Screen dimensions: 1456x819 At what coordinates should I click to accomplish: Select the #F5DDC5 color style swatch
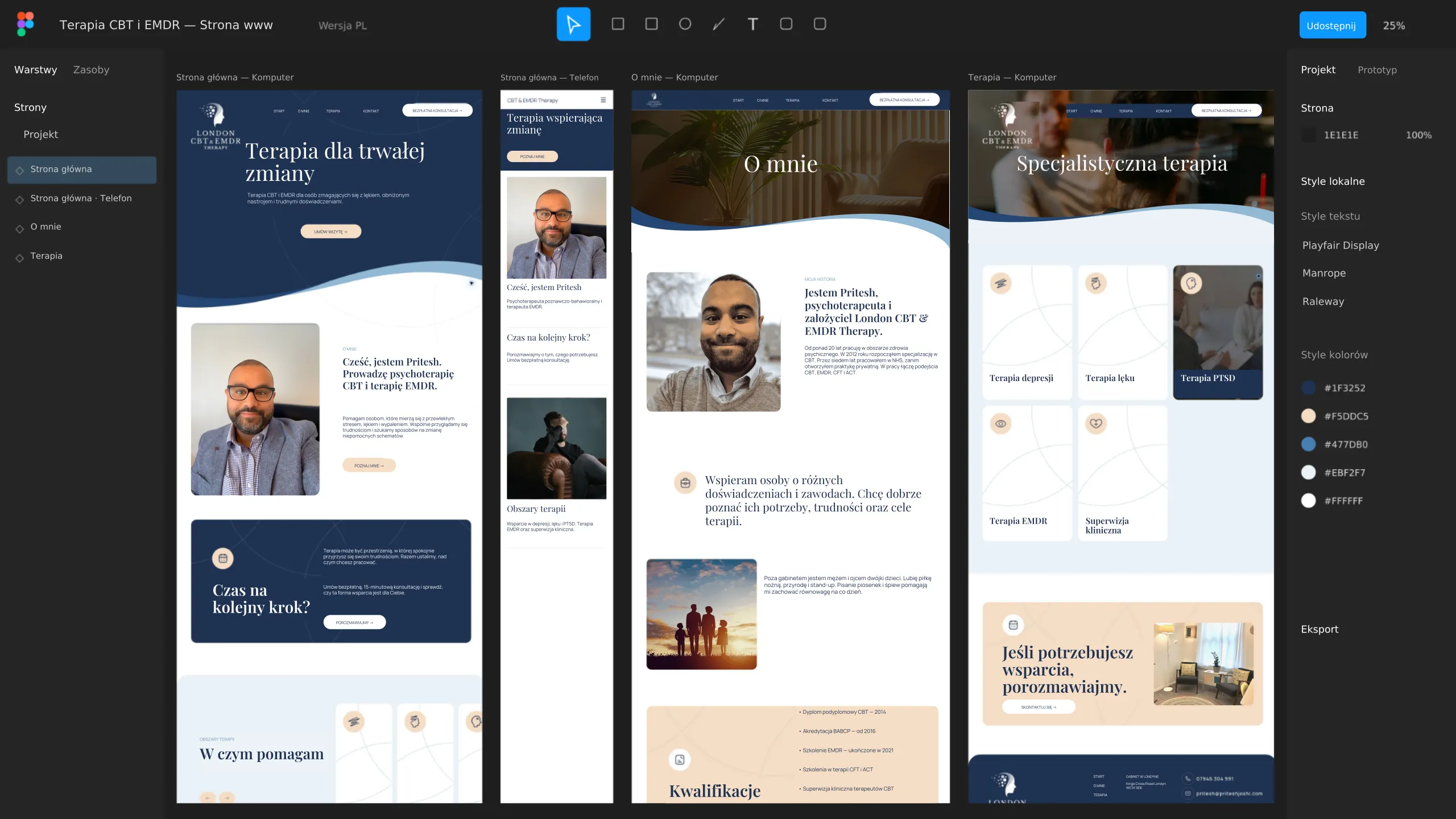(1308, 416)
